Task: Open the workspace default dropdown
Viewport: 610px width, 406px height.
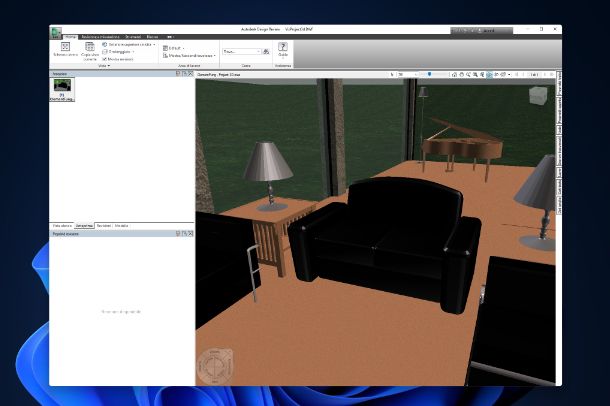Action: (x=174, y=48)
